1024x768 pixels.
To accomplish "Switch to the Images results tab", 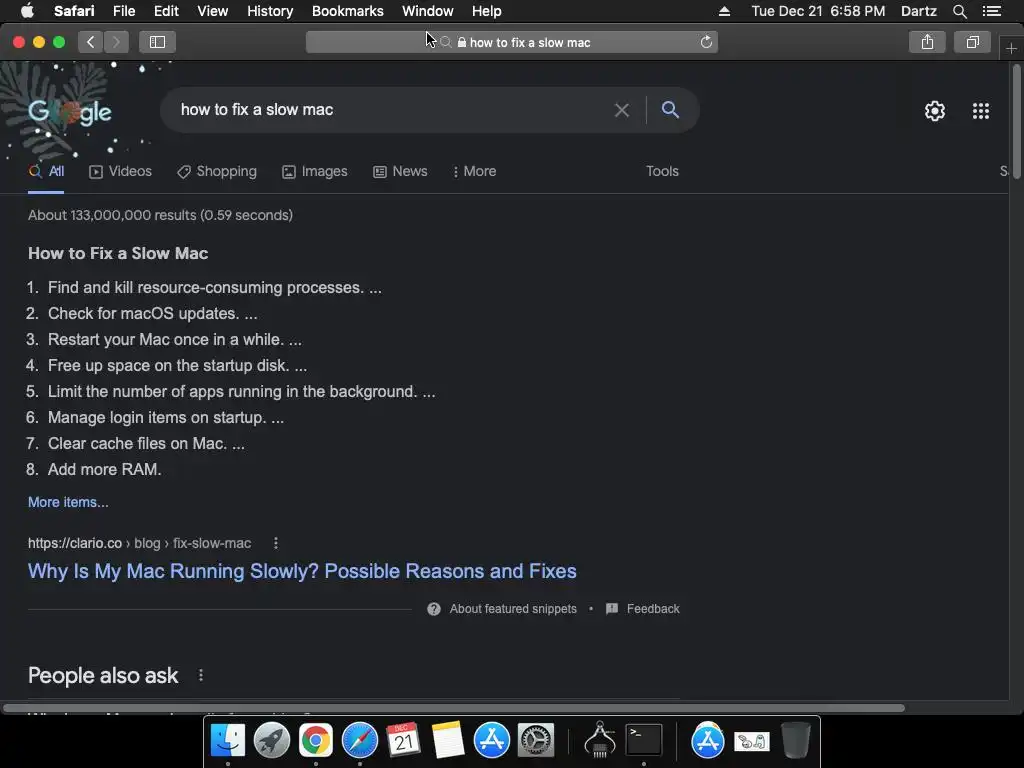I will pos(315,172).
